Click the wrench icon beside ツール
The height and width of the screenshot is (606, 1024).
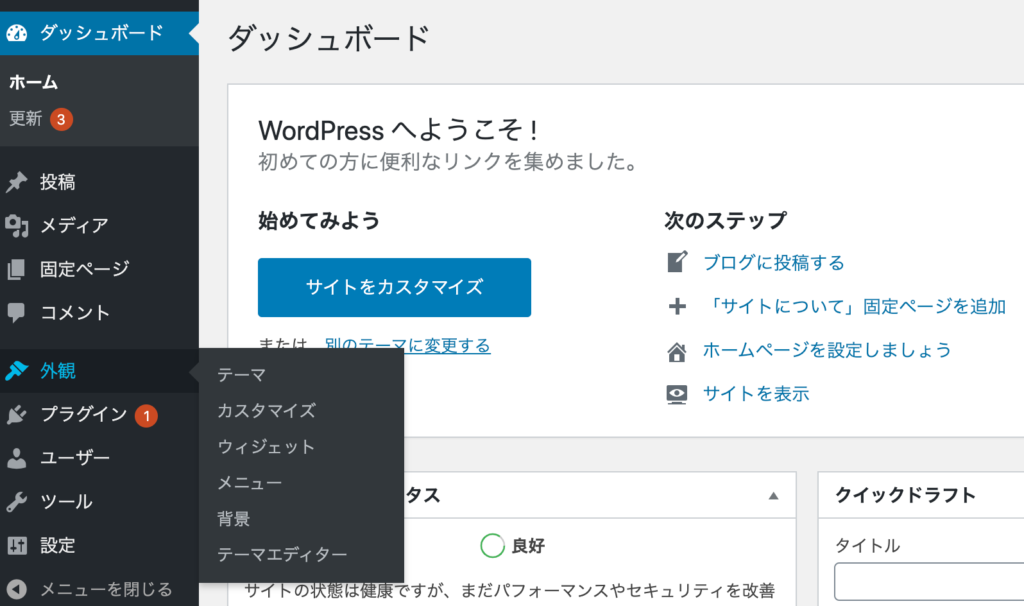17,502
